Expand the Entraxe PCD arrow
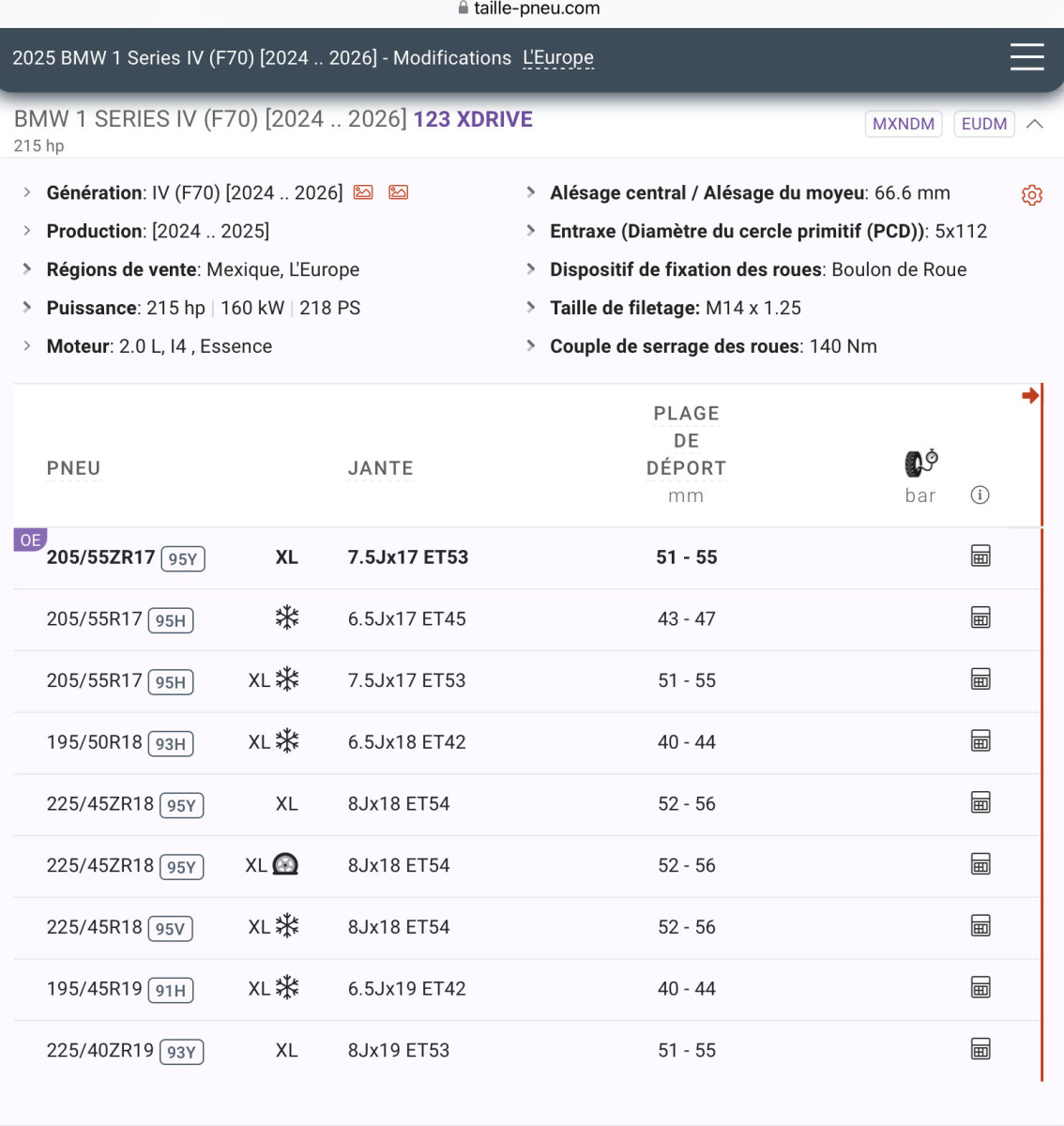 pyautogui.click(x=531, y=231)
